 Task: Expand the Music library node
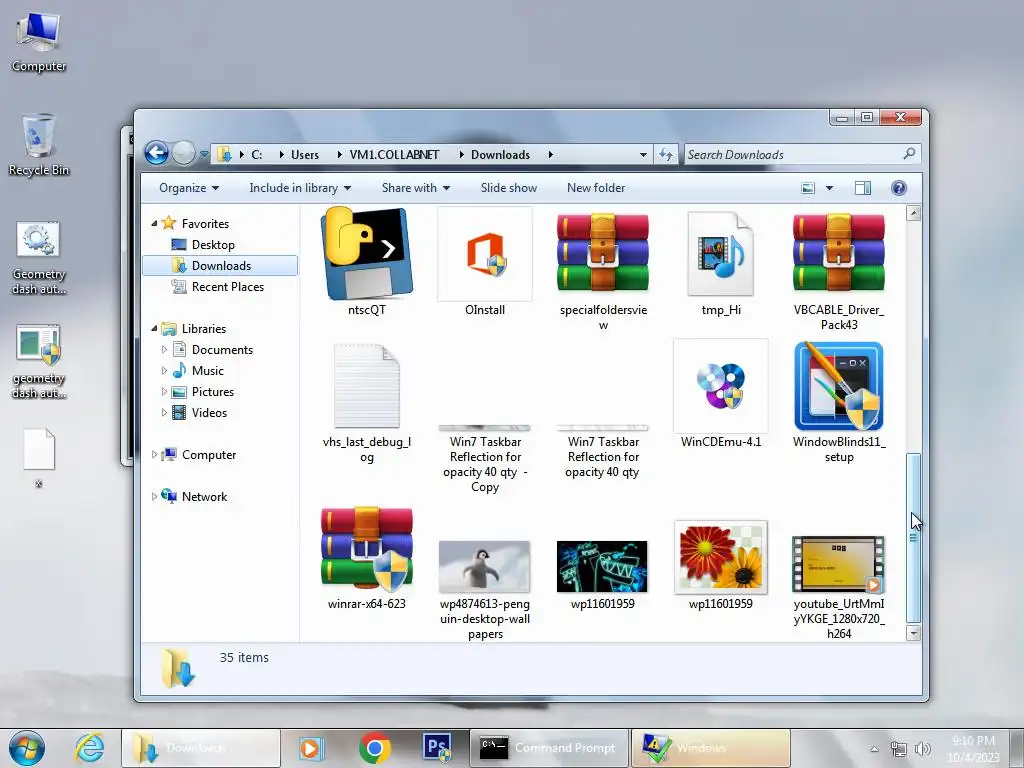point(165,370)
